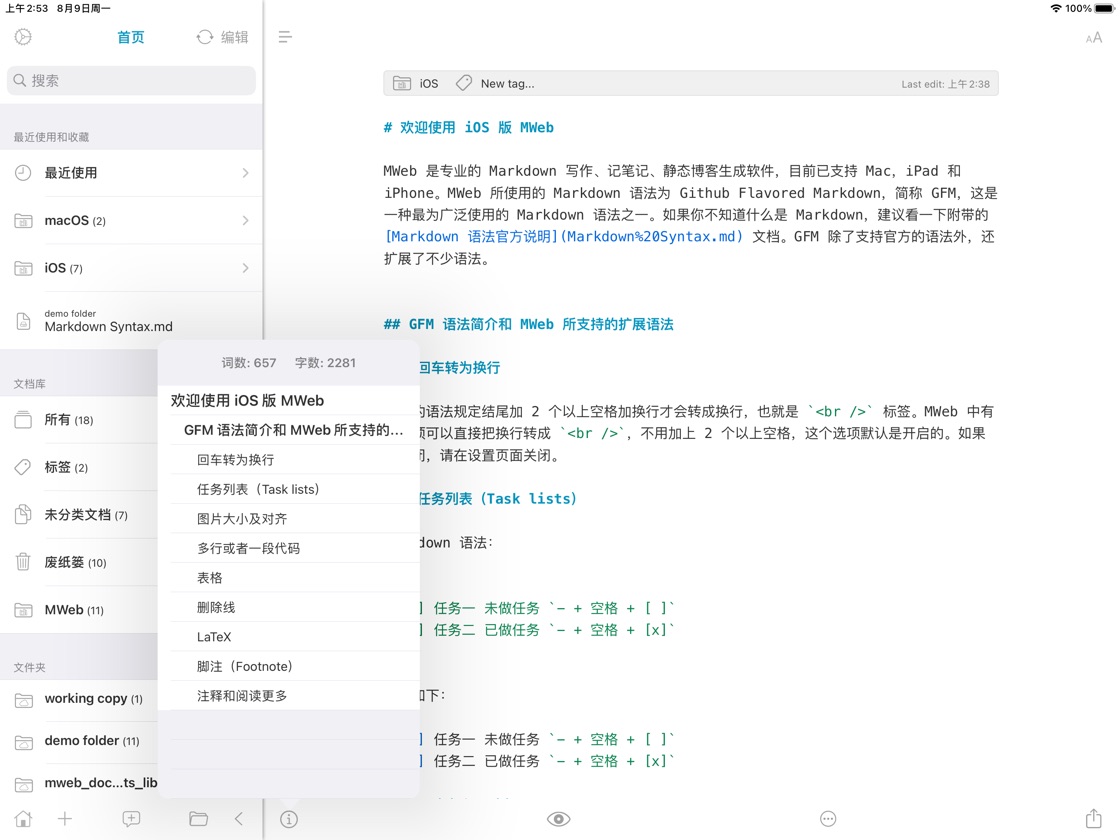Viewport: 1120px width, 840px height.
Task: Click the 词数: 657 word count
Action: pyautogui.click(x=249, y=363)
